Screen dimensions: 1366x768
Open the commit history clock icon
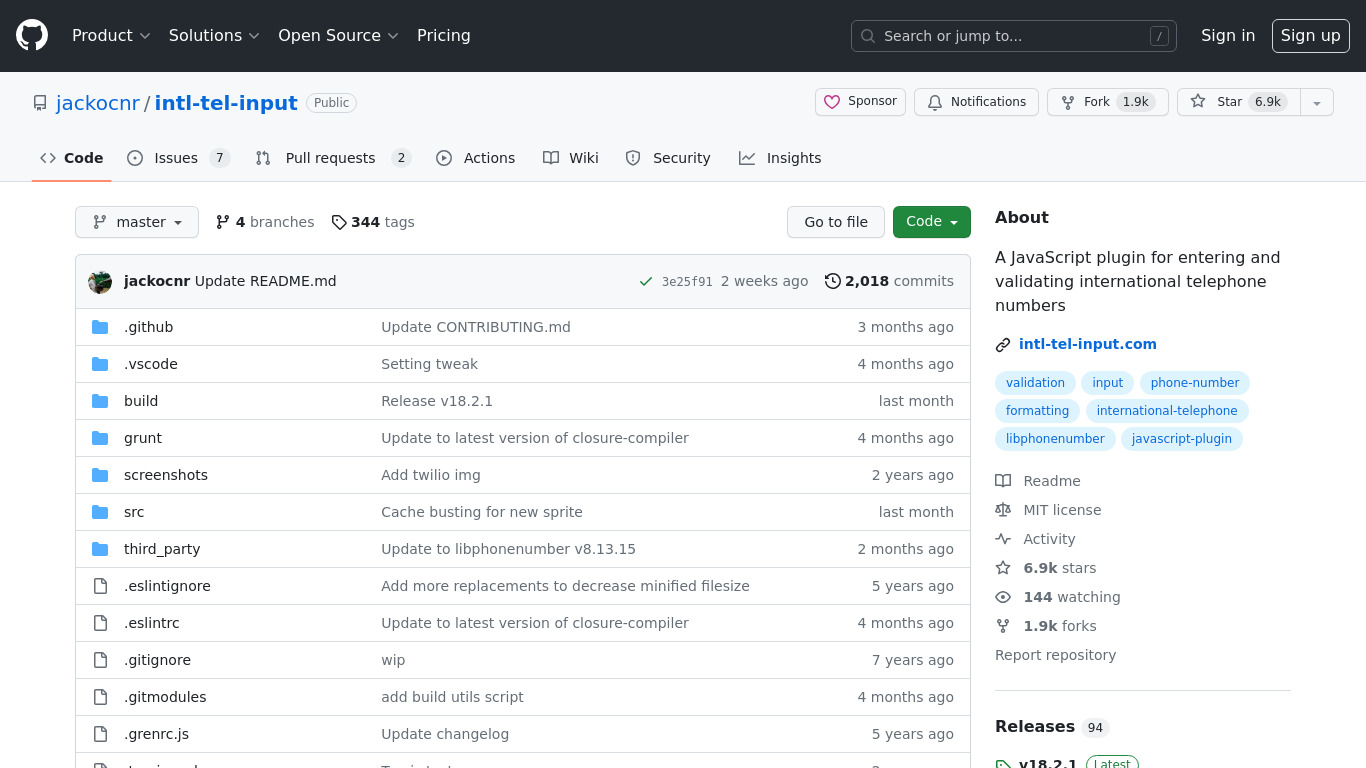(x=832, y=282)
